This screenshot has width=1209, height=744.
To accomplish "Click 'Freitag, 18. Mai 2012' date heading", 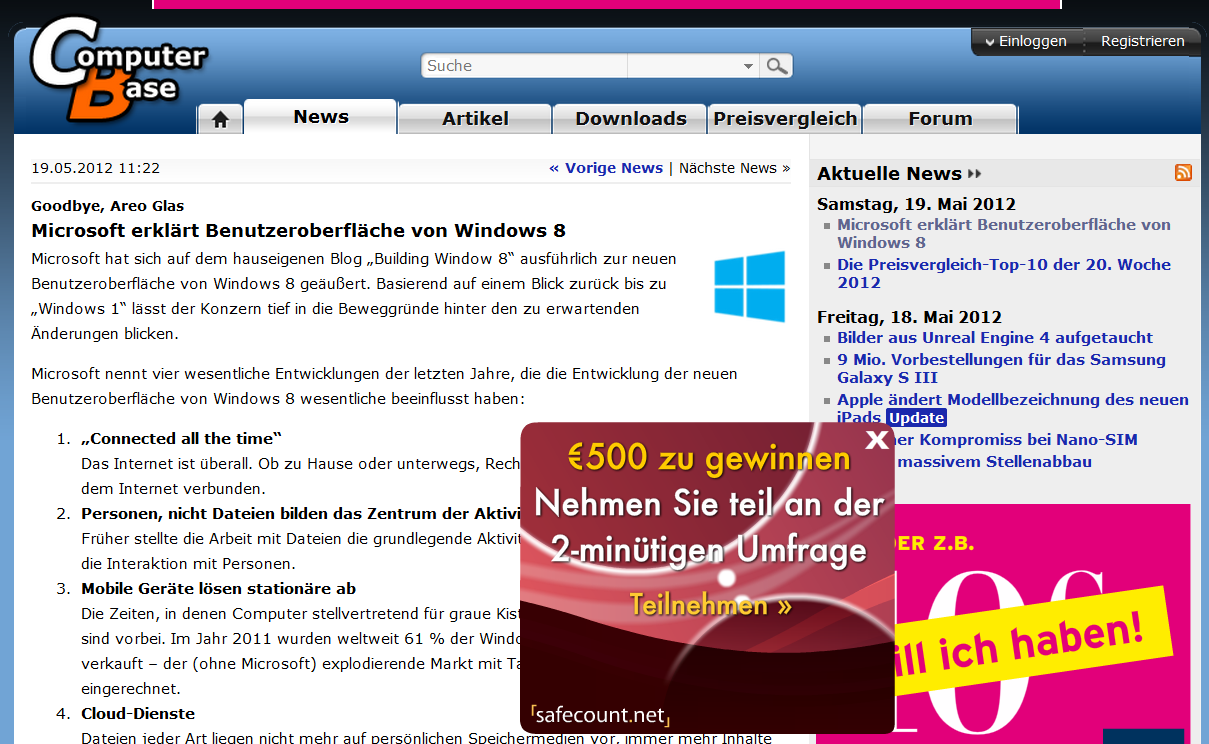I will [x=909, y=317].
